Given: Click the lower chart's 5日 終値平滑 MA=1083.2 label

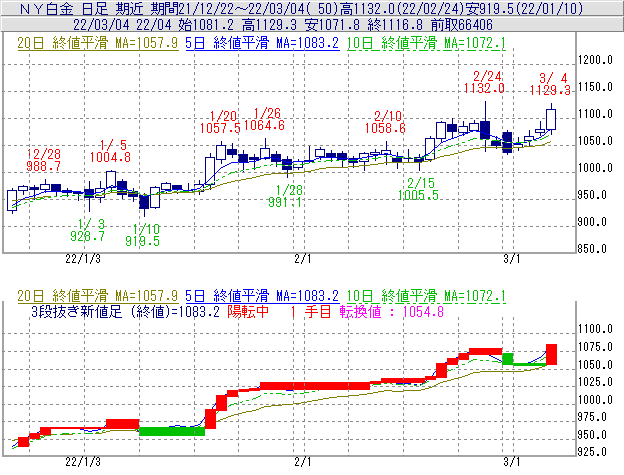Looking at the screenshot, I should pyautogui.click(x=262, y=296).
